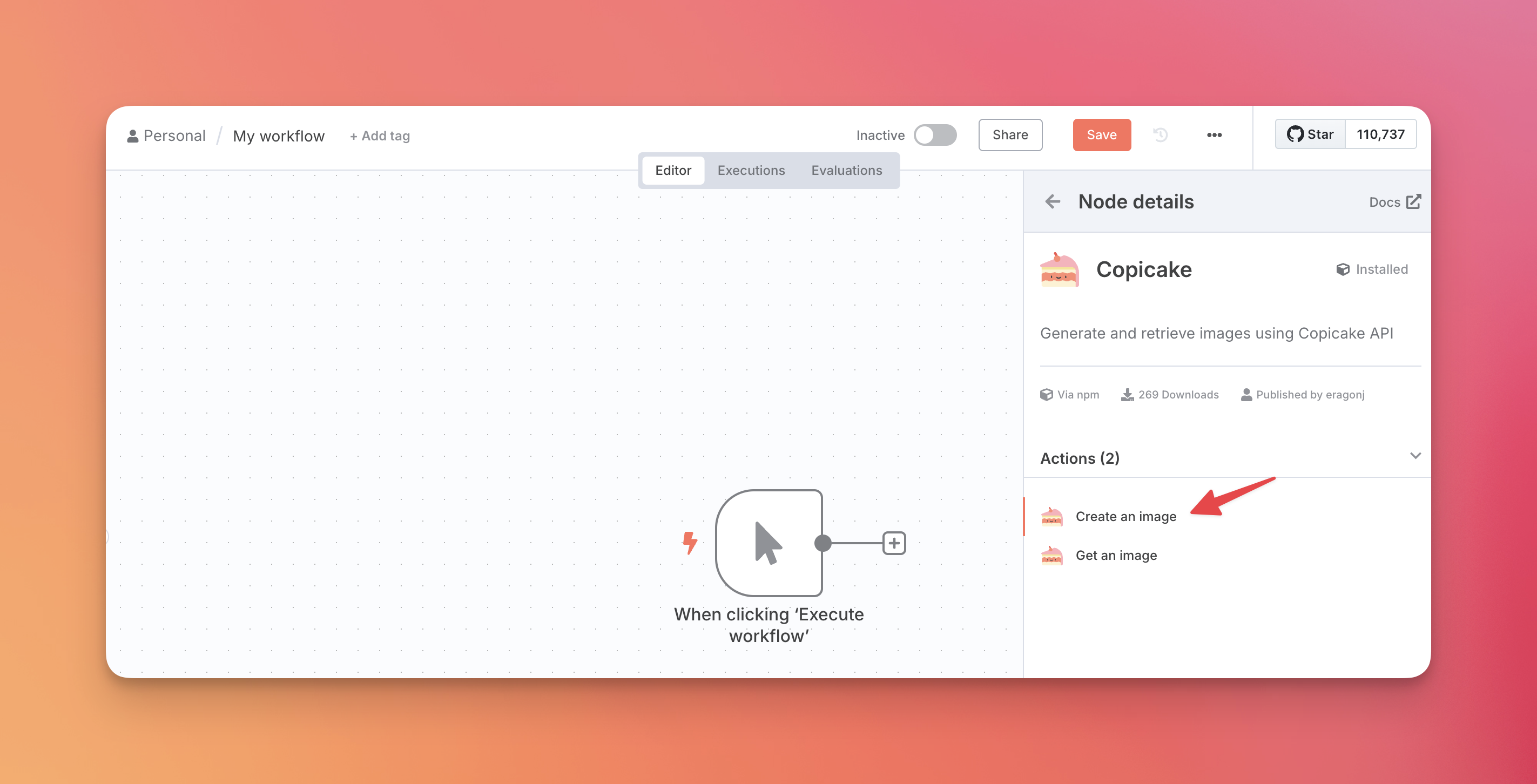Click the + Add tag button
This screenshot has height=784, width=1537.
380,136
